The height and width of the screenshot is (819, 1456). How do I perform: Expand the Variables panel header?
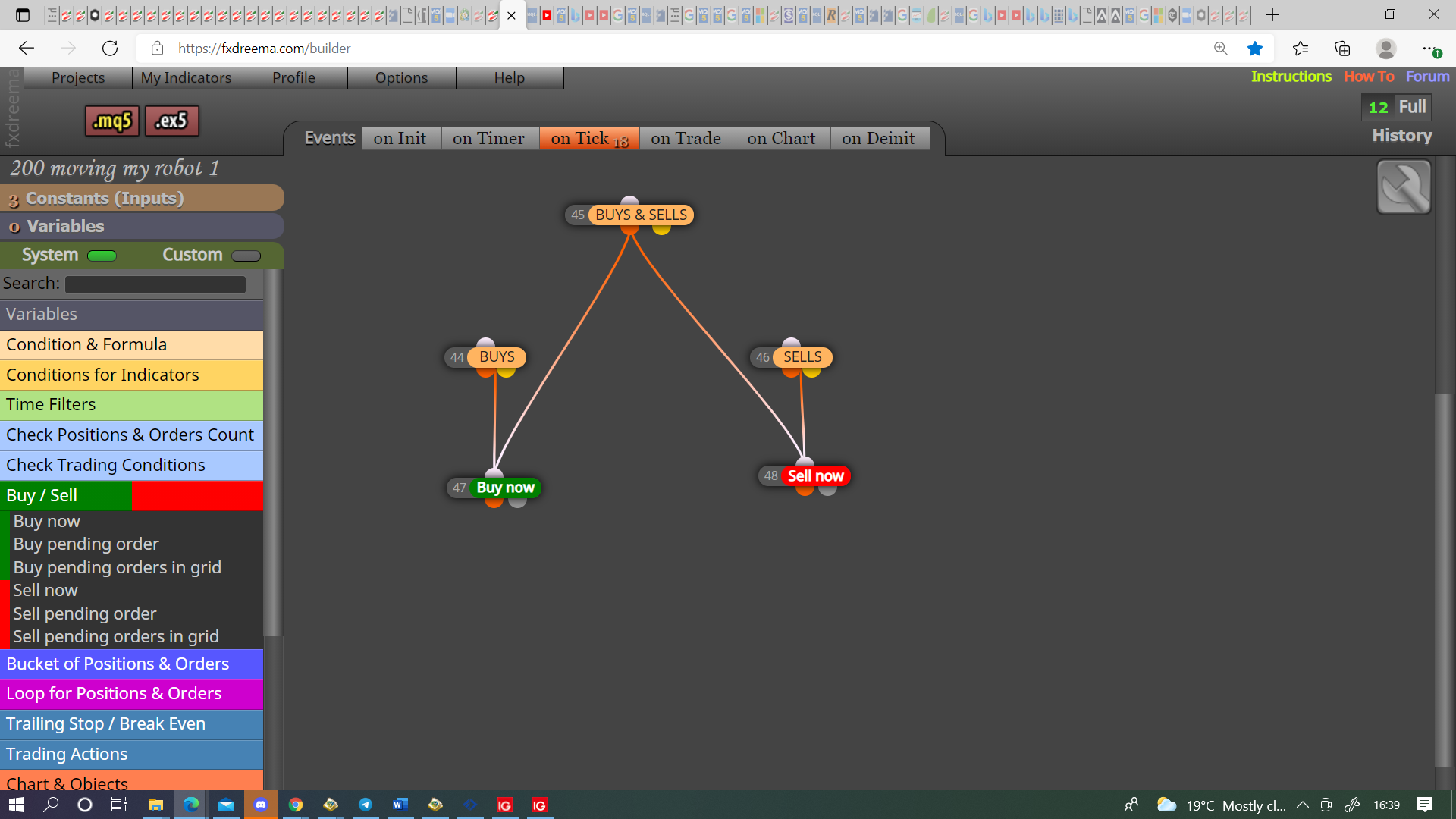(142, 226)
